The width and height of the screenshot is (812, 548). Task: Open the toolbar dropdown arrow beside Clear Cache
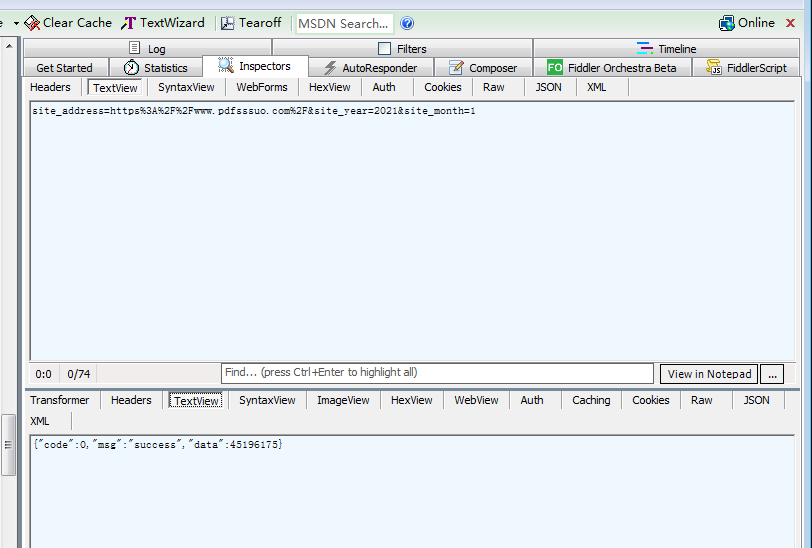[16, 24]
